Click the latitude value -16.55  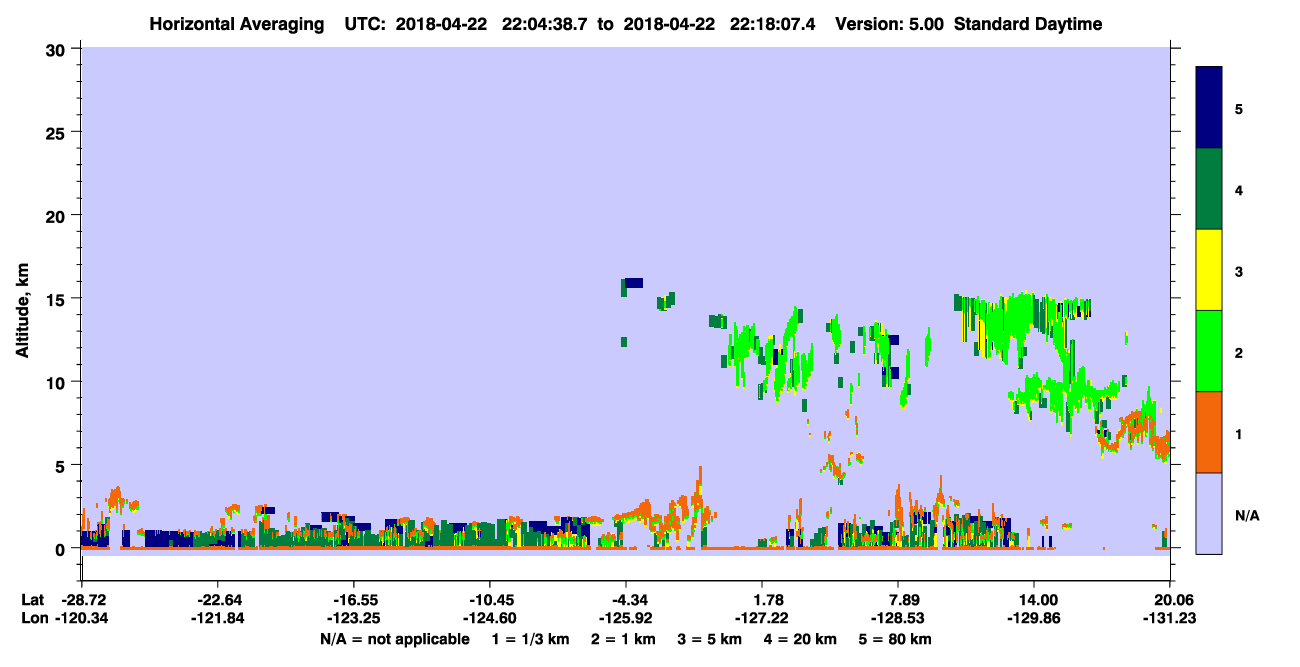coord(354,600)
